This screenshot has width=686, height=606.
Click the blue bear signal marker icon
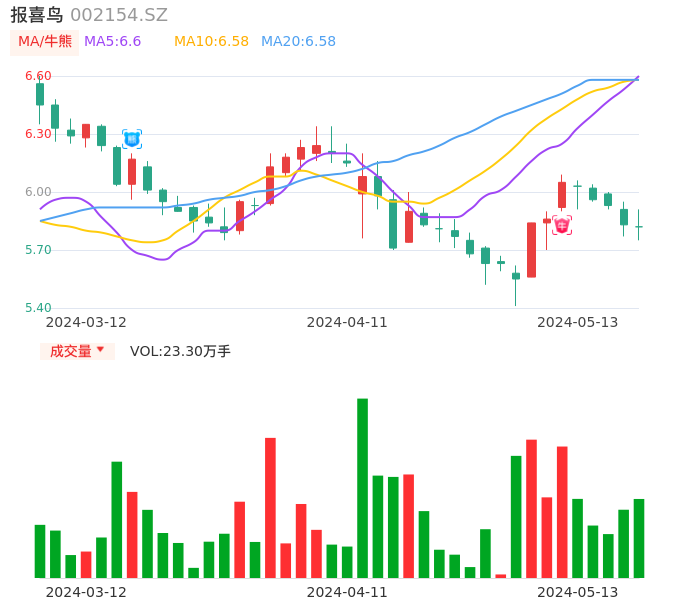[132, 139]
